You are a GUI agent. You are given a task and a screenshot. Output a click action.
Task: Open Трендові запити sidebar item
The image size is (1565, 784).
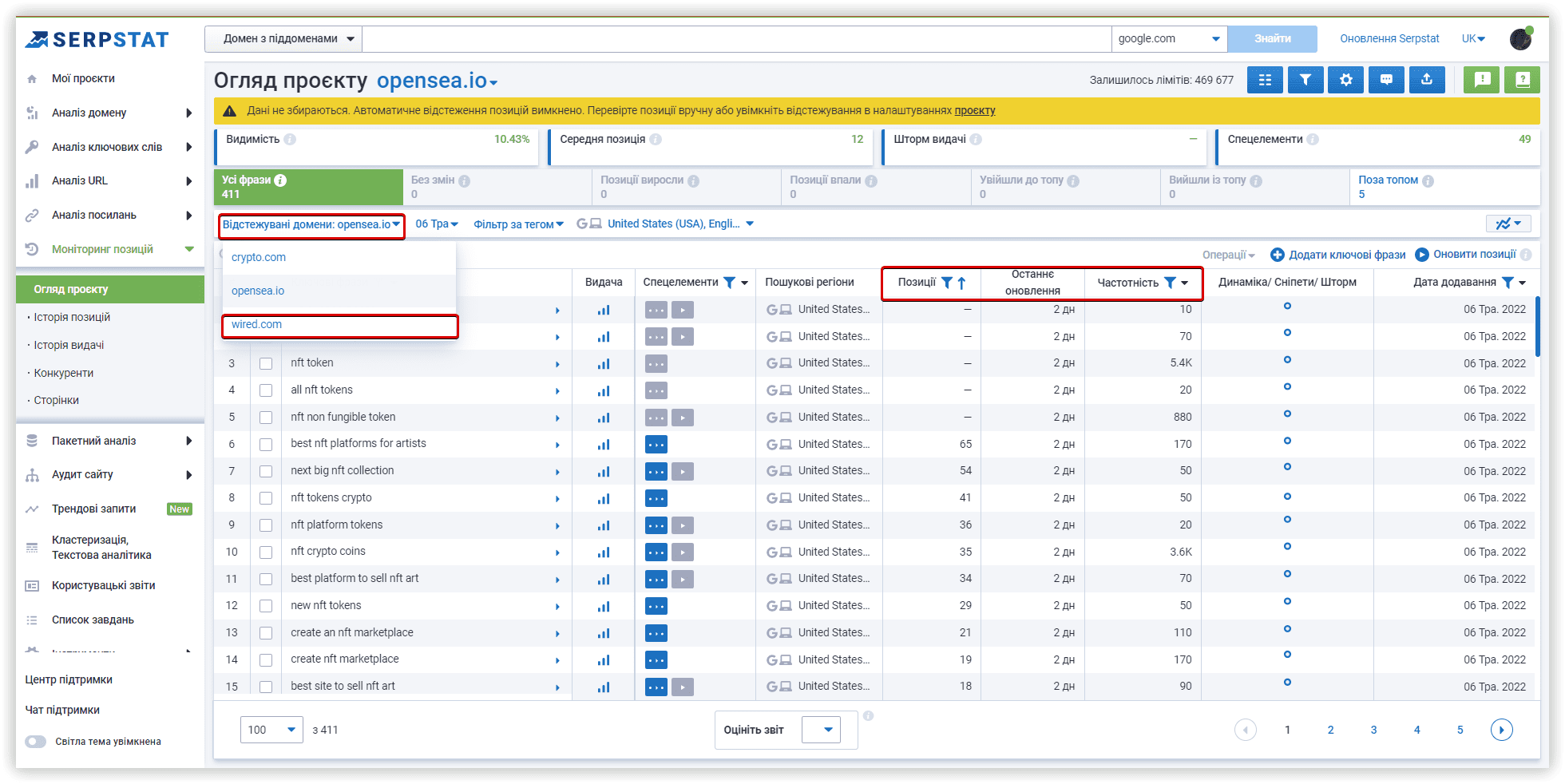click(93, 509)
